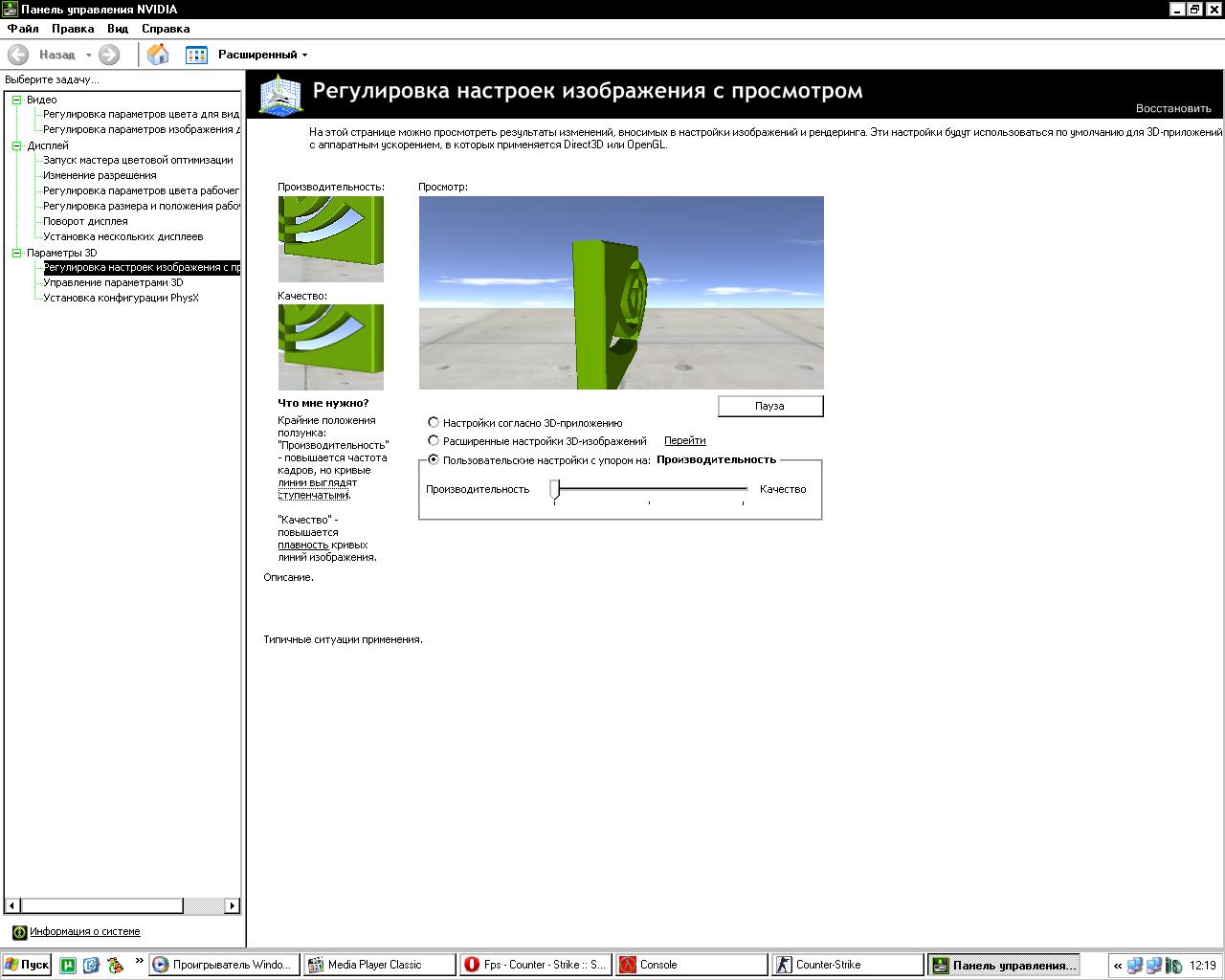Select Управление параметрами 3D
The width and height of the screenshot is (1225, 980).
(113, 282)
